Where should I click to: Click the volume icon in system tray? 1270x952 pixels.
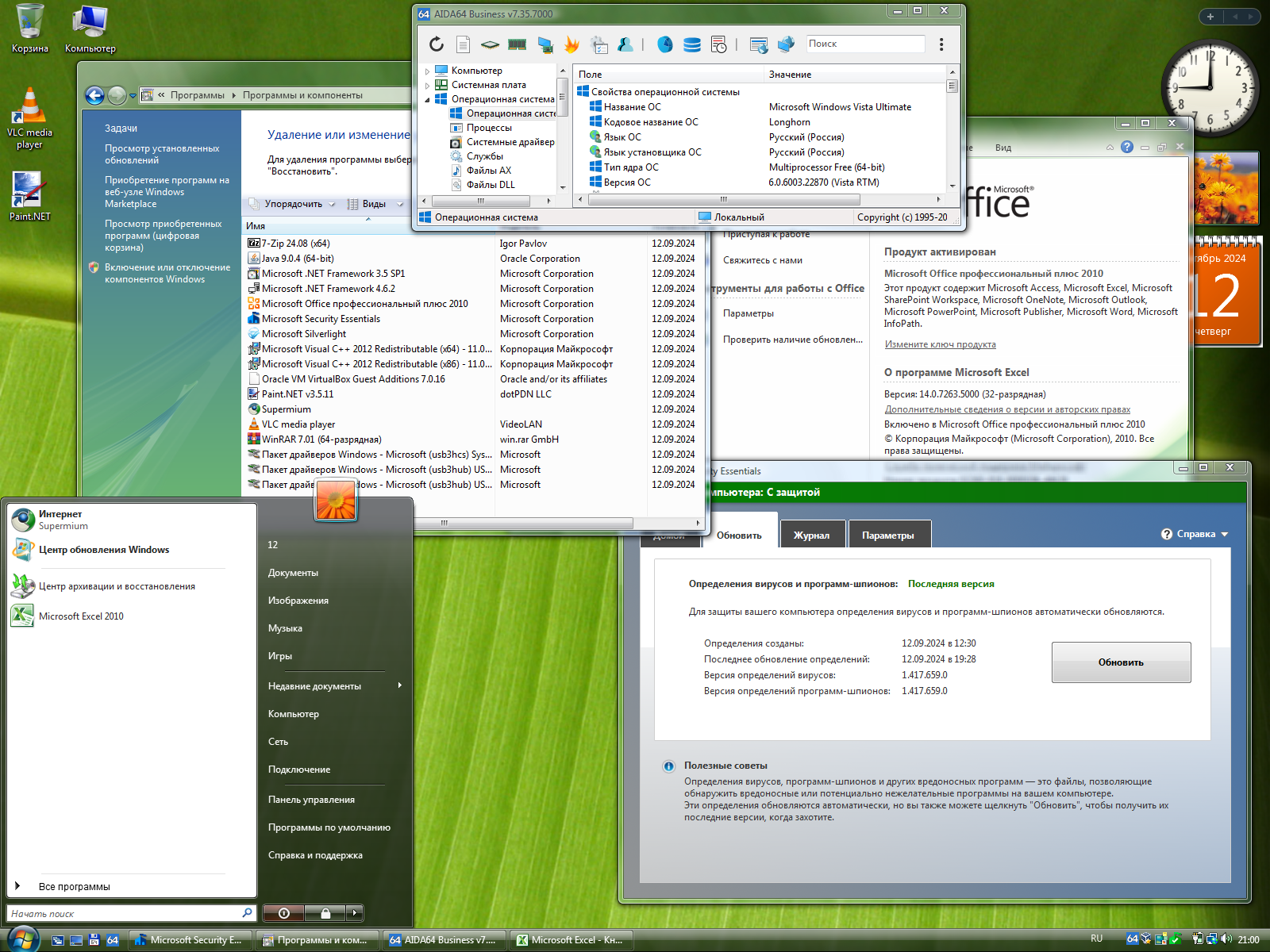[1226, 939]
